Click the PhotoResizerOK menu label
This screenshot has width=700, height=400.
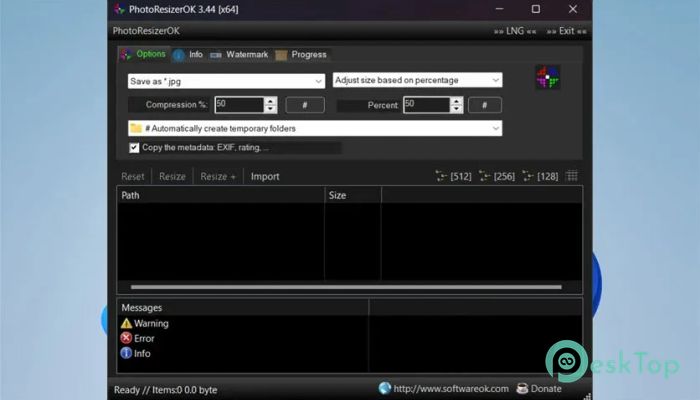[x=146, y=31]
